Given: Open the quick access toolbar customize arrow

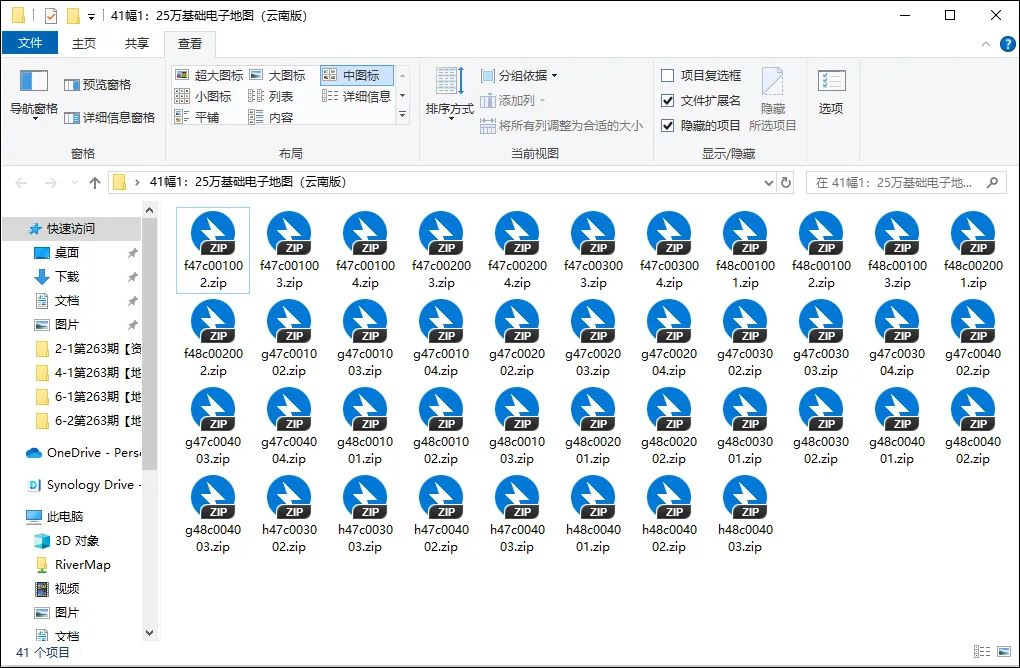Looking at the screenshot, I should point(91,16).
